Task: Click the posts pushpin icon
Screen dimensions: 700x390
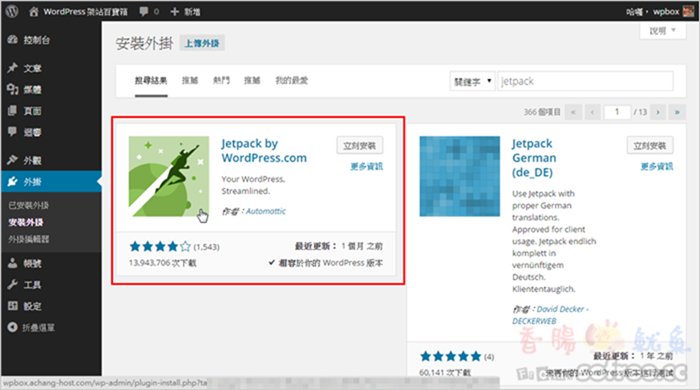Action: pos(12,68)
